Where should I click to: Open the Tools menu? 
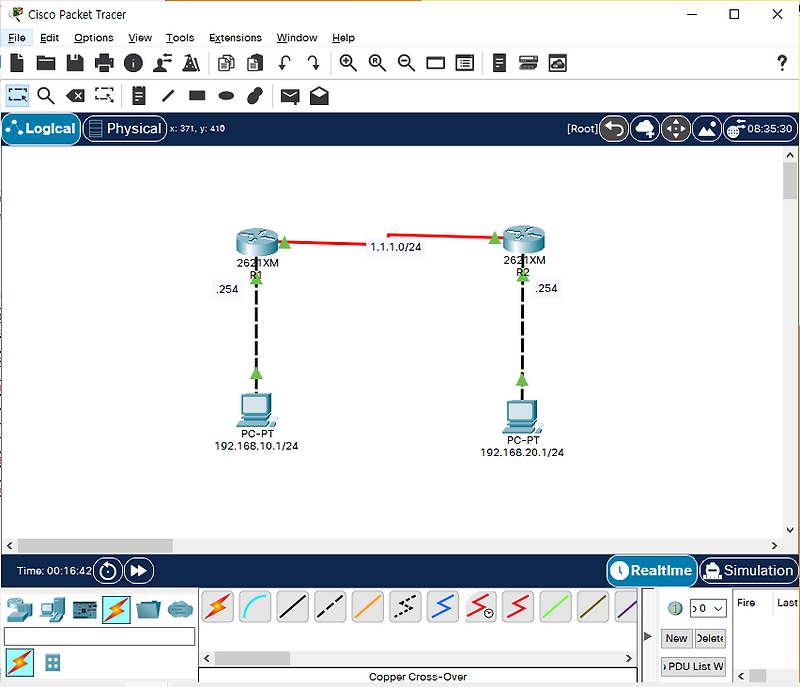point(180,38)
